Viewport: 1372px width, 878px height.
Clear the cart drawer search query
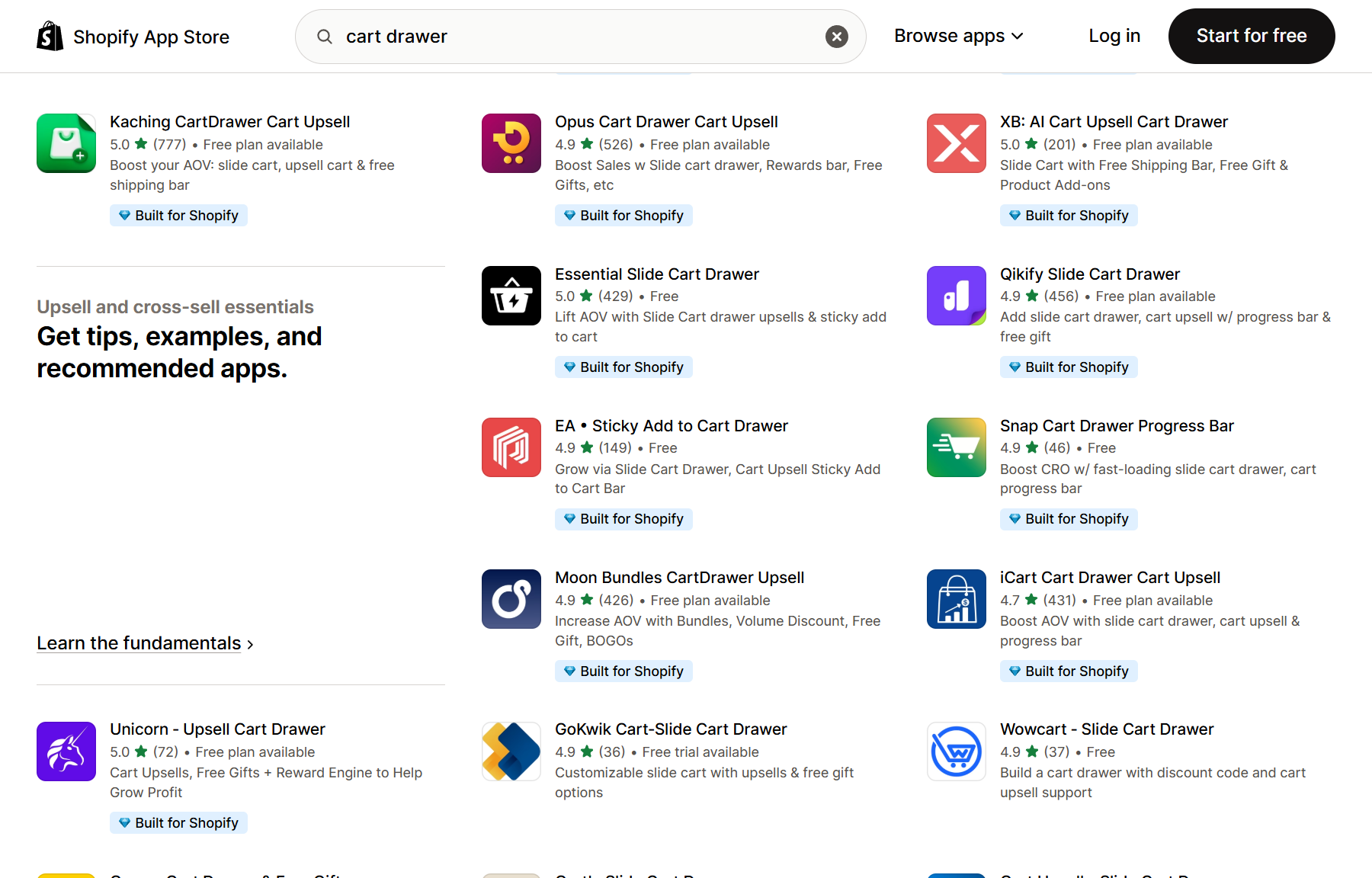[x=837, y=36]
